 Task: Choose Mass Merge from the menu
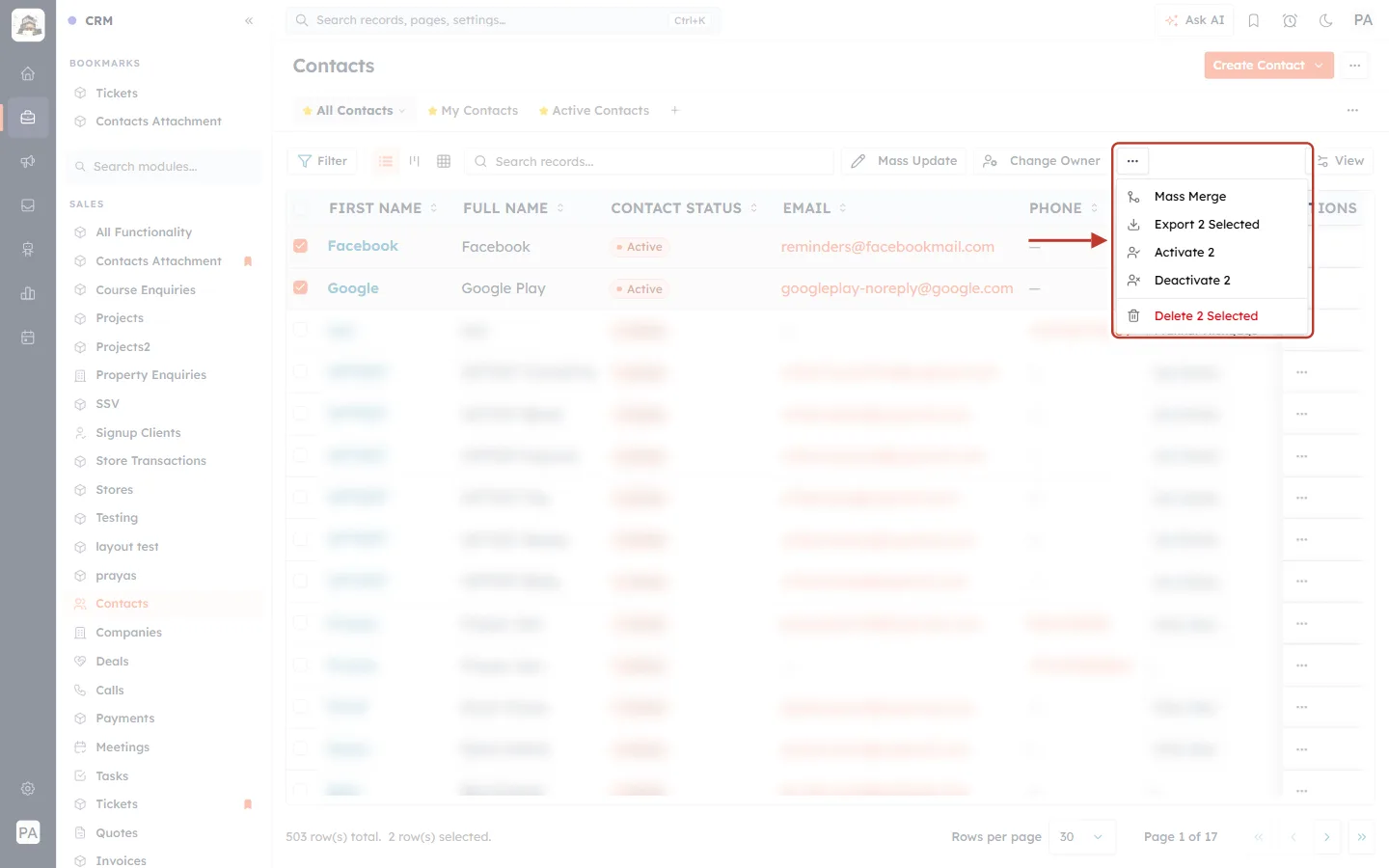[1212, 197]
